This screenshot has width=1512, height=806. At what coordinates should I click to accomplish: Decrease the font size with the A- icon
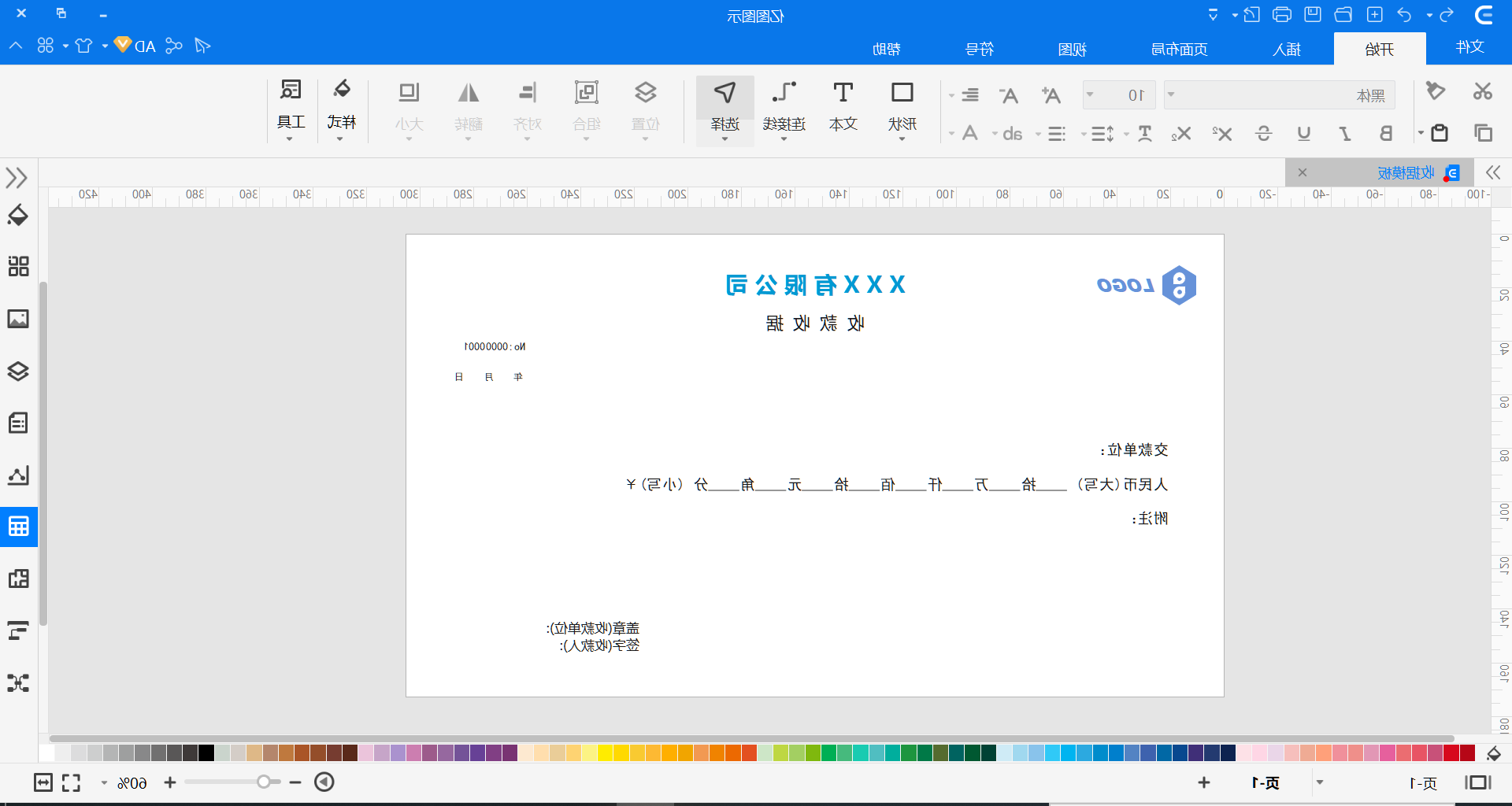pos(1009,95)
